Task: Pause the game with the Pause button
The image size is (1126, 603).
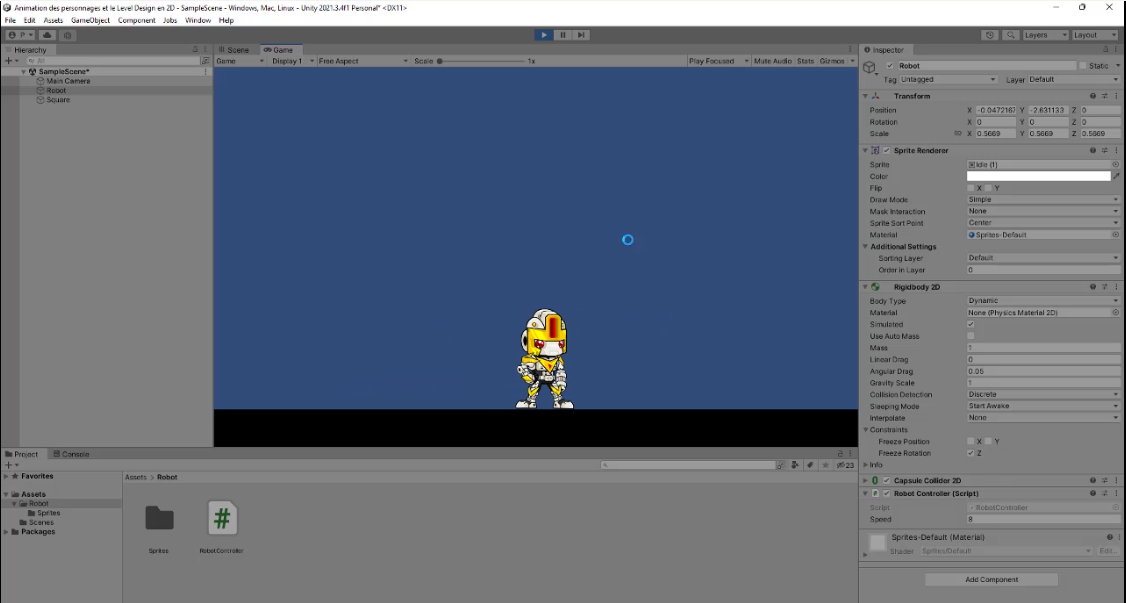Action: pyautogui.click(x=563, y=35)
